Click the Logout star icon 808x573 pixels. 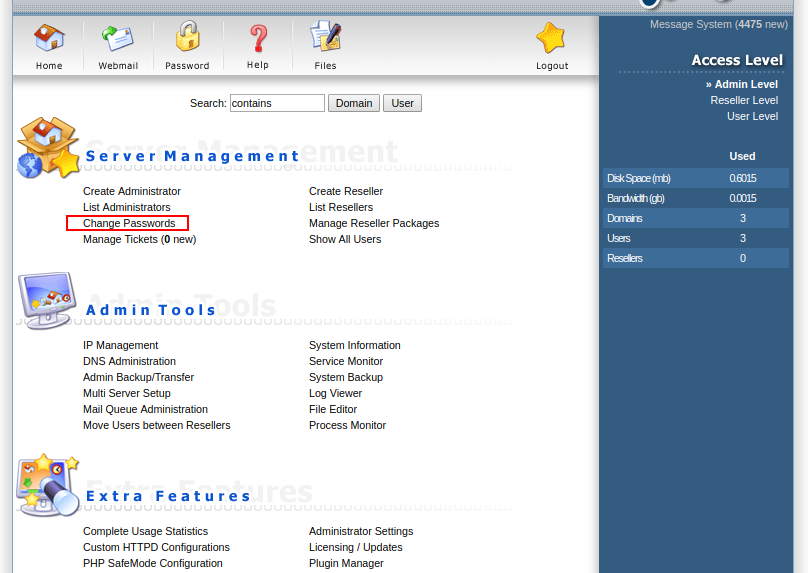click(551, 38)
